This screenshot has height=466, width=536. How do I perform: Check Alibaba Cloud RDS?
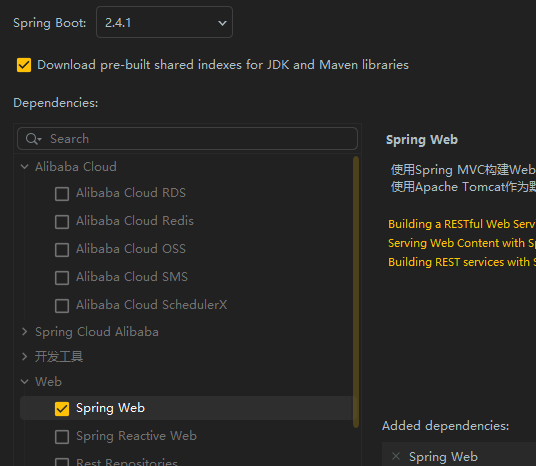pyautogui.click(x=62, y=194)
